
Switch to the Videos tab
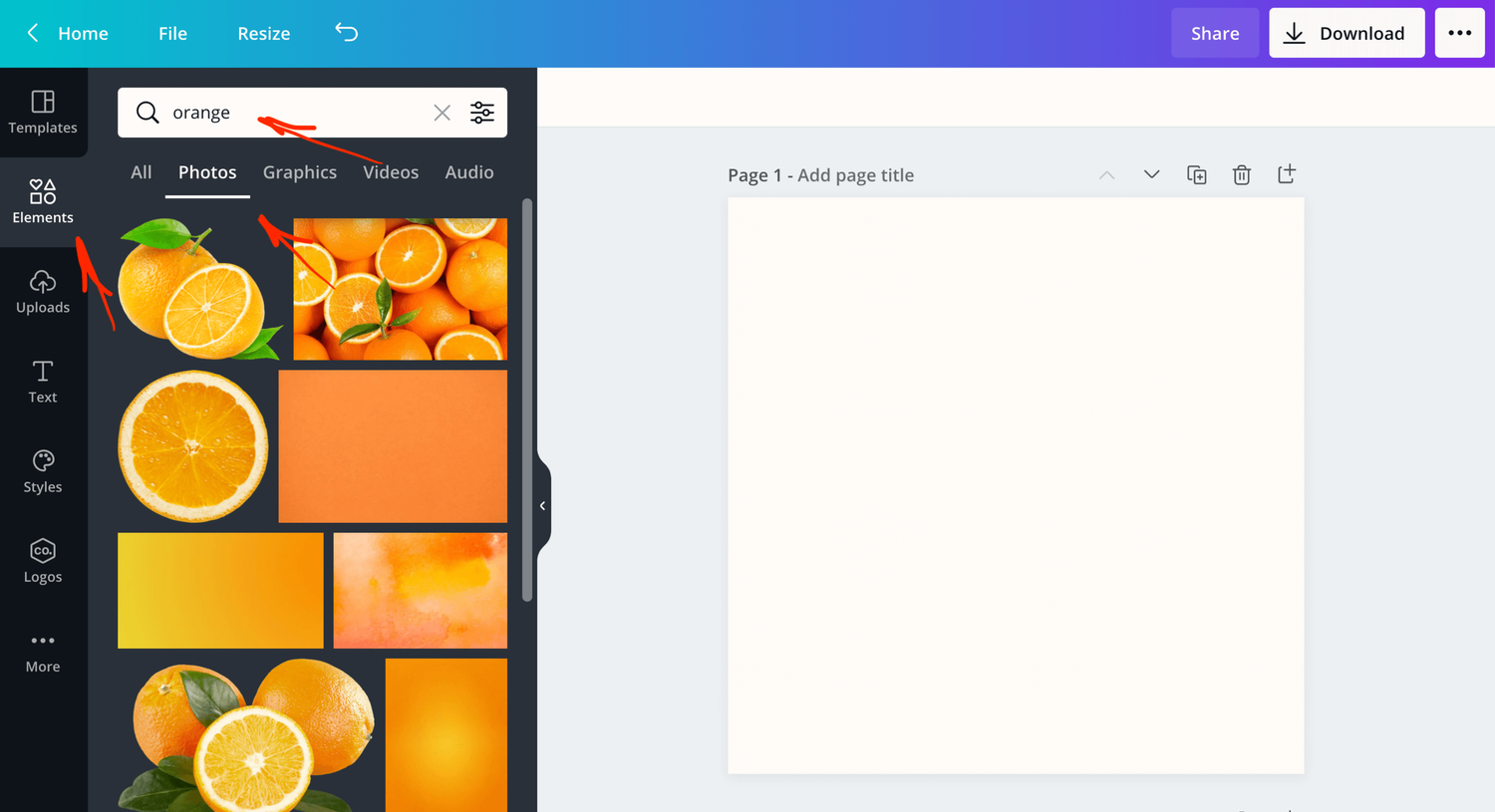[x=390, y=171]
